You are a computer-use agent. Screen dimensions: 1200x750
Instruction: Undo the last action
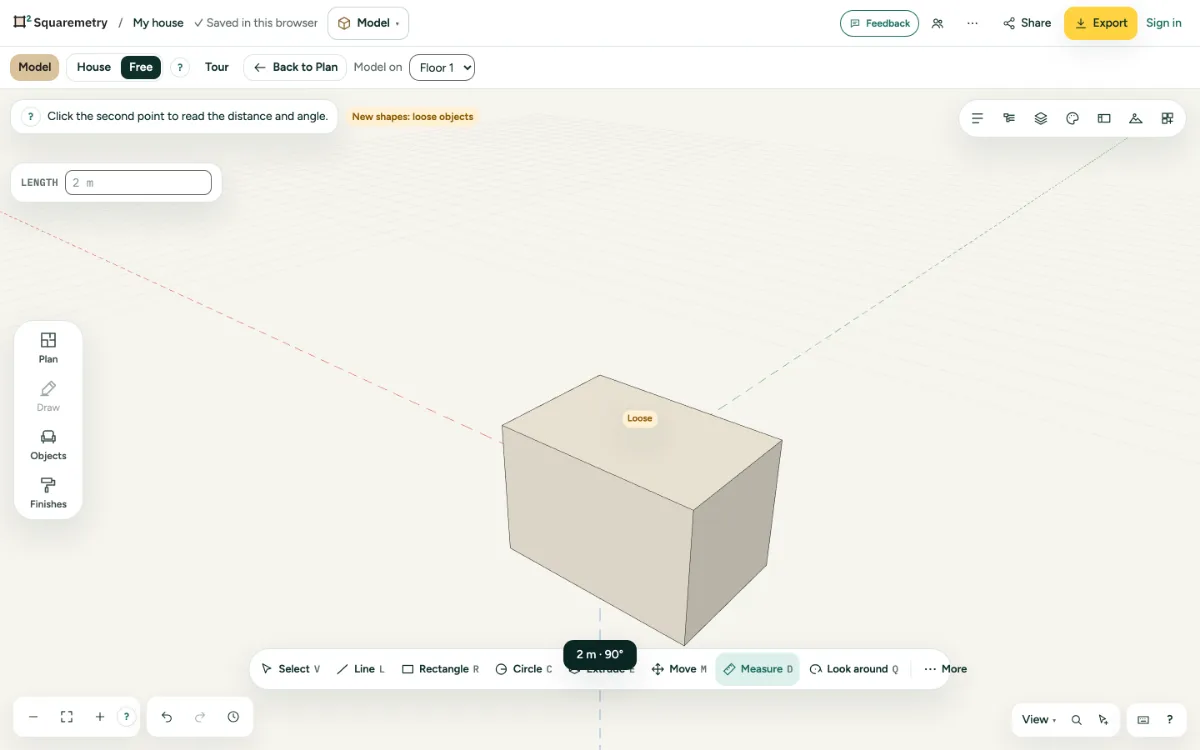167,717
